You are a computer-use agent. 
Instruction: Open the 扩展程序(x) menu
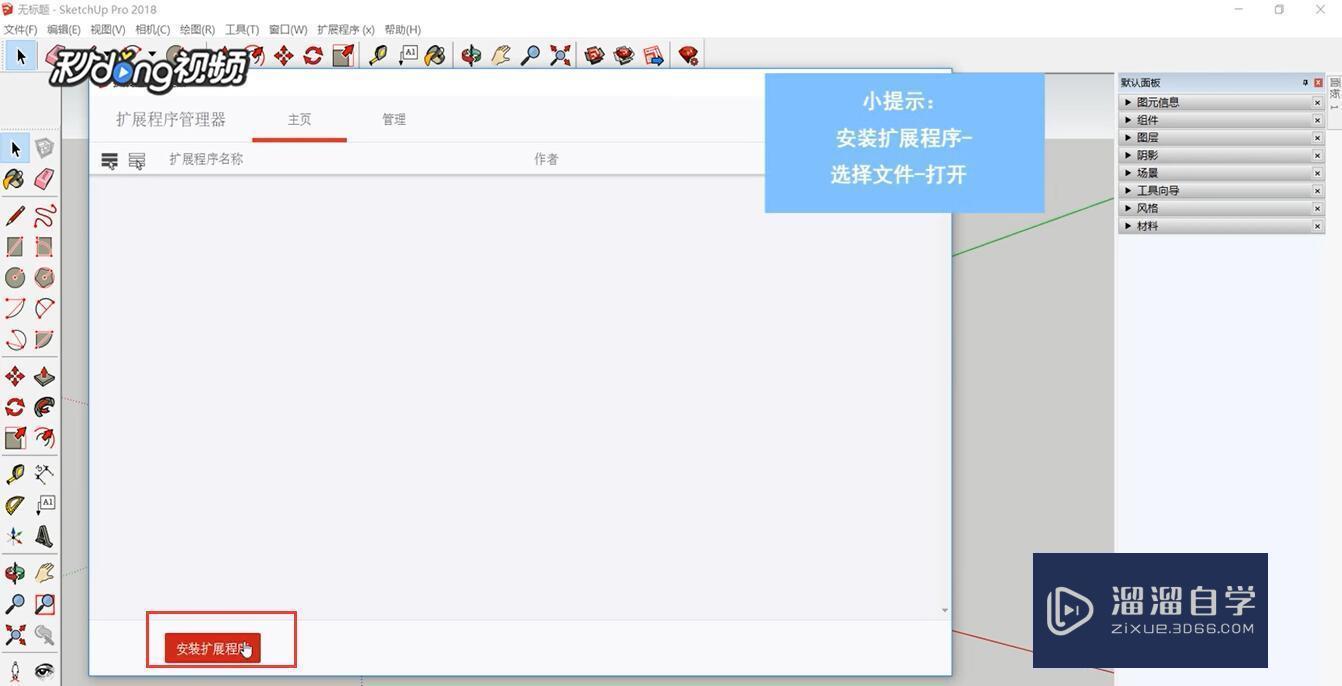click(345, 30)
